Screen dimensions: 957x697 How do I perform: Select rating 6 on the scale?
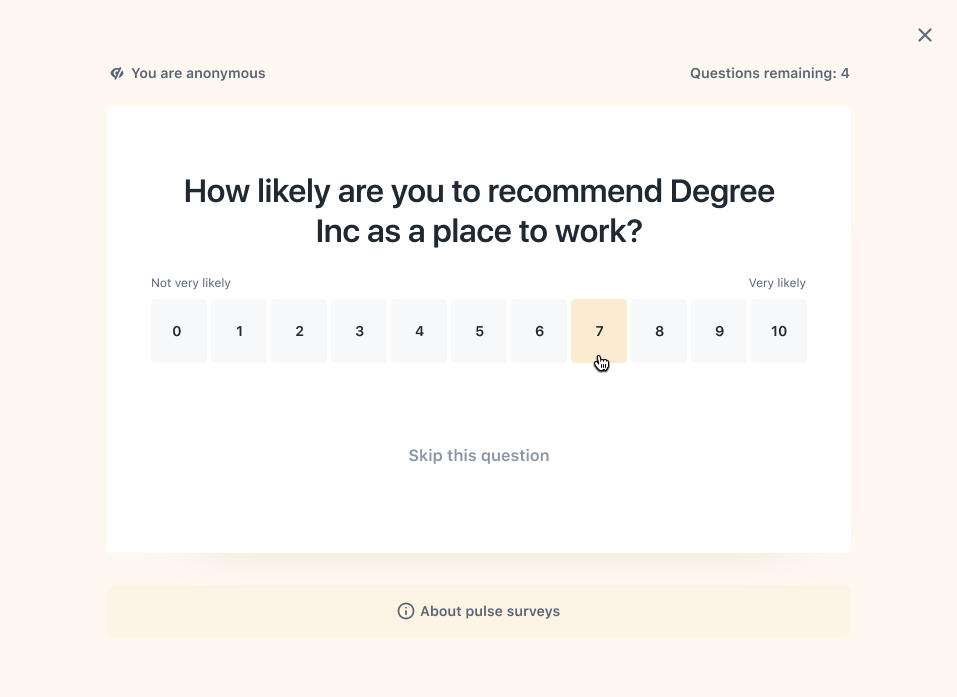point(538,331)
